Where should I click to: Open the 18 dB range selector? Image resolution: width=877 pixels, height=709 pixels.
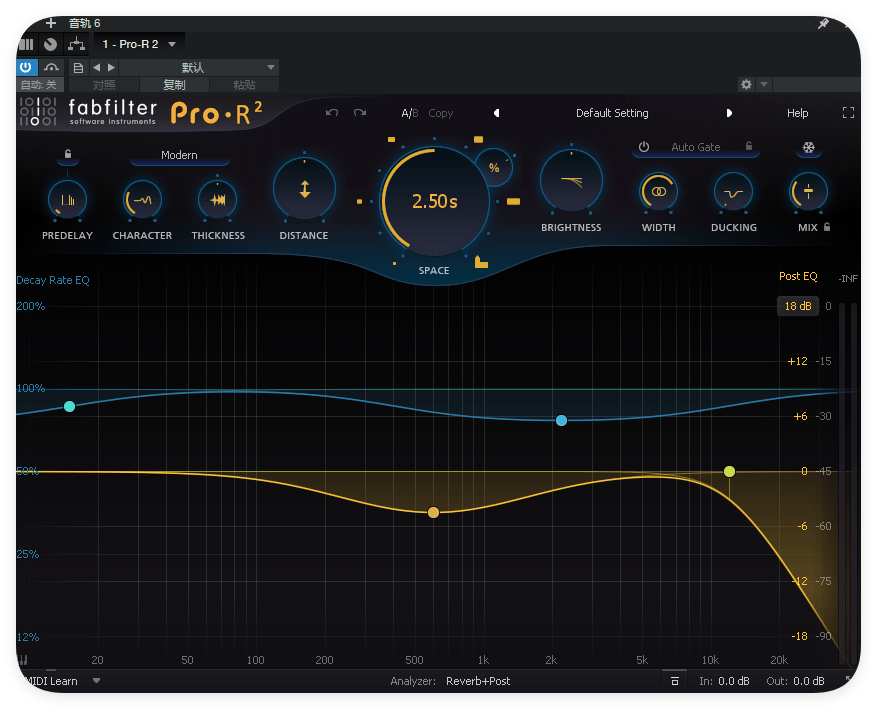pos(798,306)
